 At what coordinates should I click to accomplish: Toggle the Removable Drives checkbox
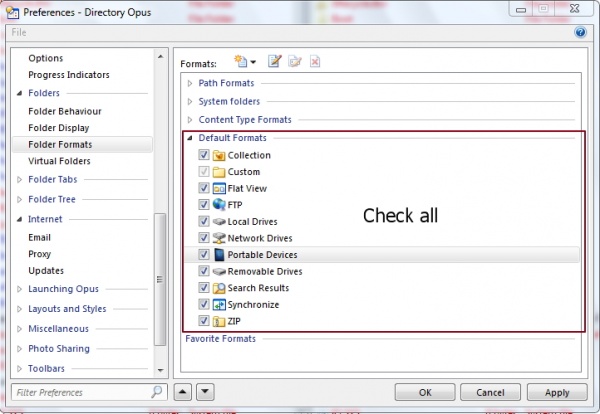204,271
